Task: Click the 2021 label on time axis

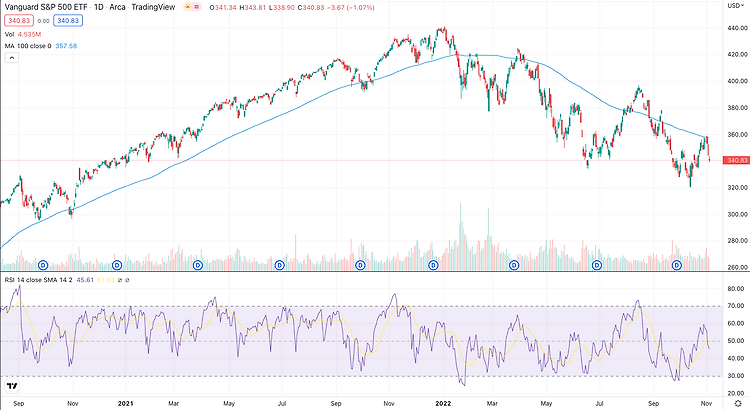Action: tap(125, 403)
